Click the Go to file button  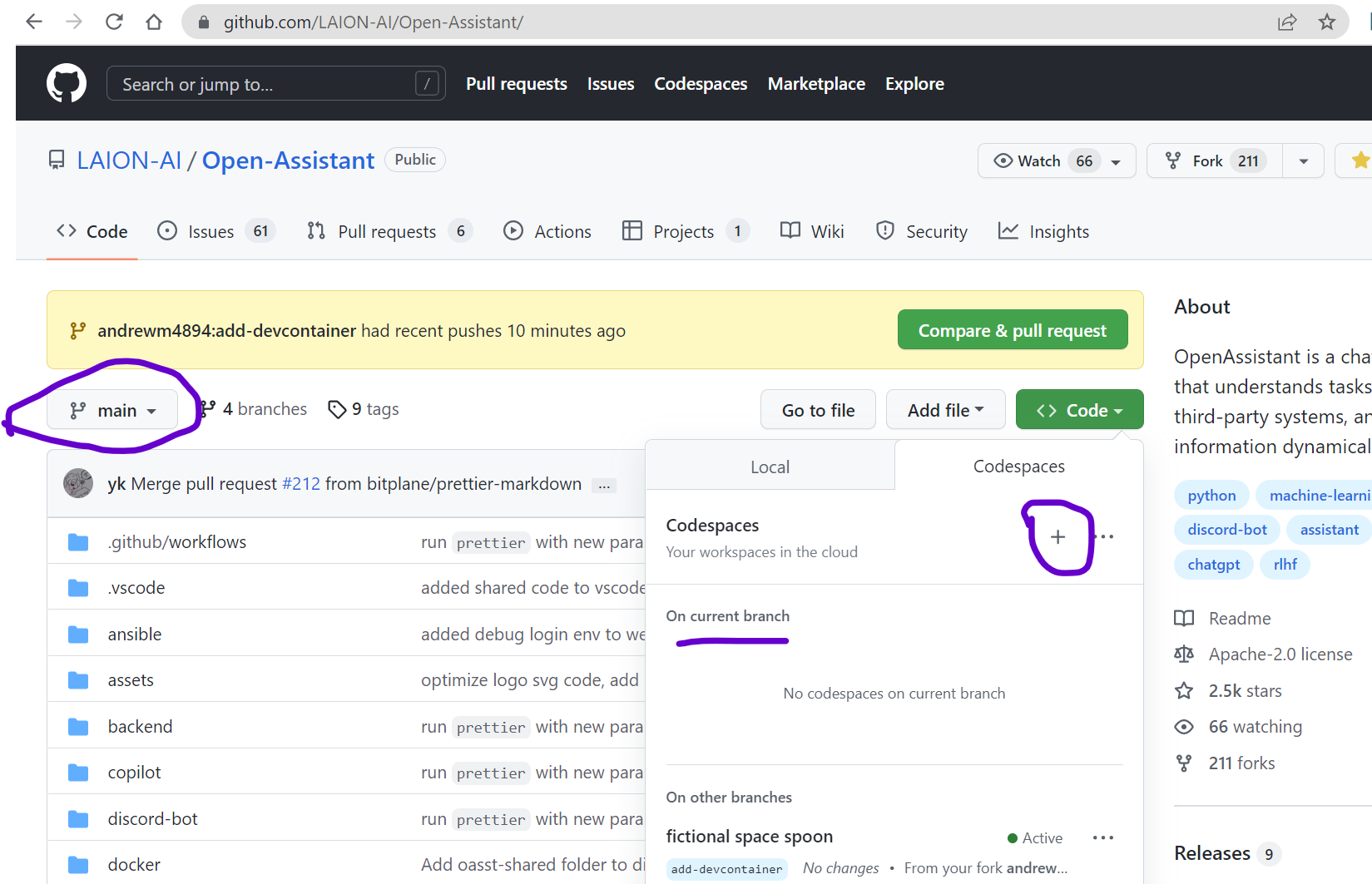pyautogui.click(x=818, y=410)
